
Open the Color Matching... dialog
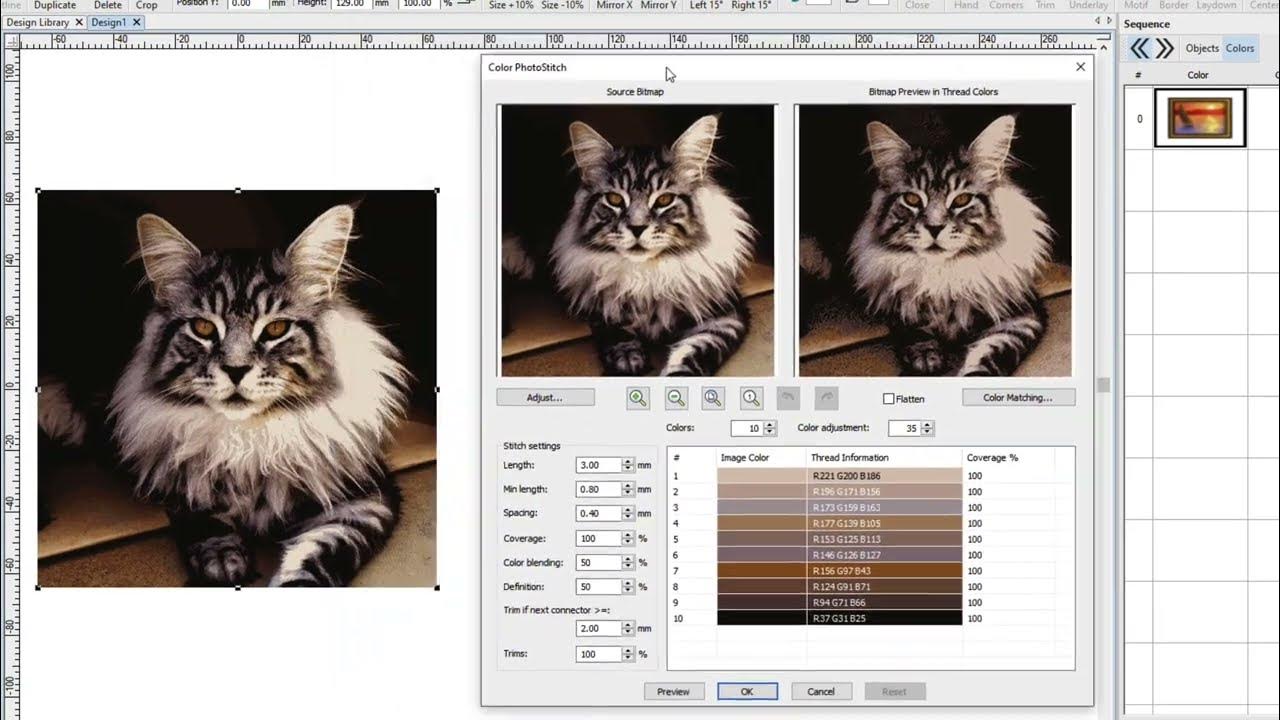click(1018, 398)
